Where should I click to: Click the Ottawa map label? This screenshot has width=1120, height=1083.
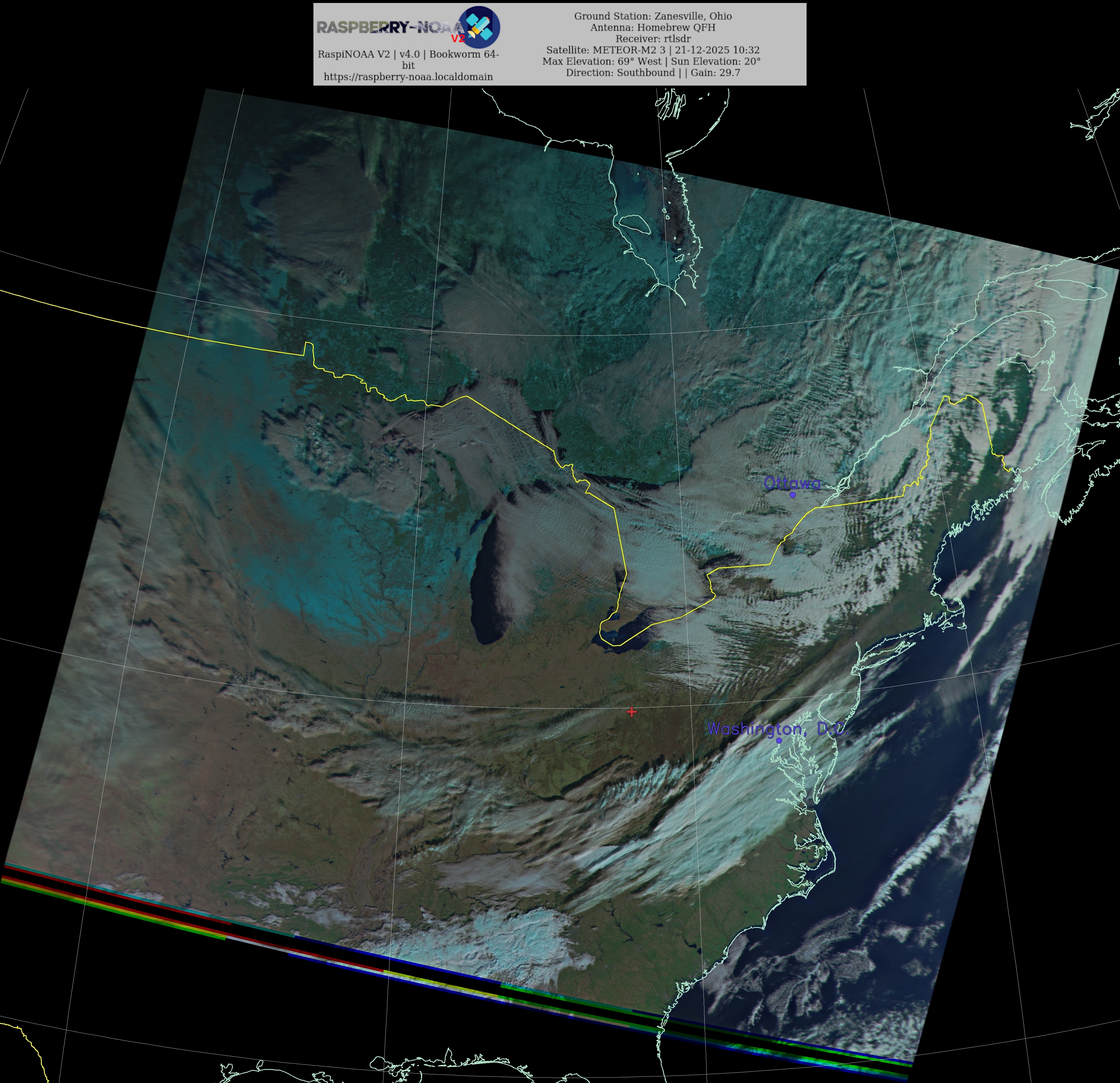(x=792, y=483)
